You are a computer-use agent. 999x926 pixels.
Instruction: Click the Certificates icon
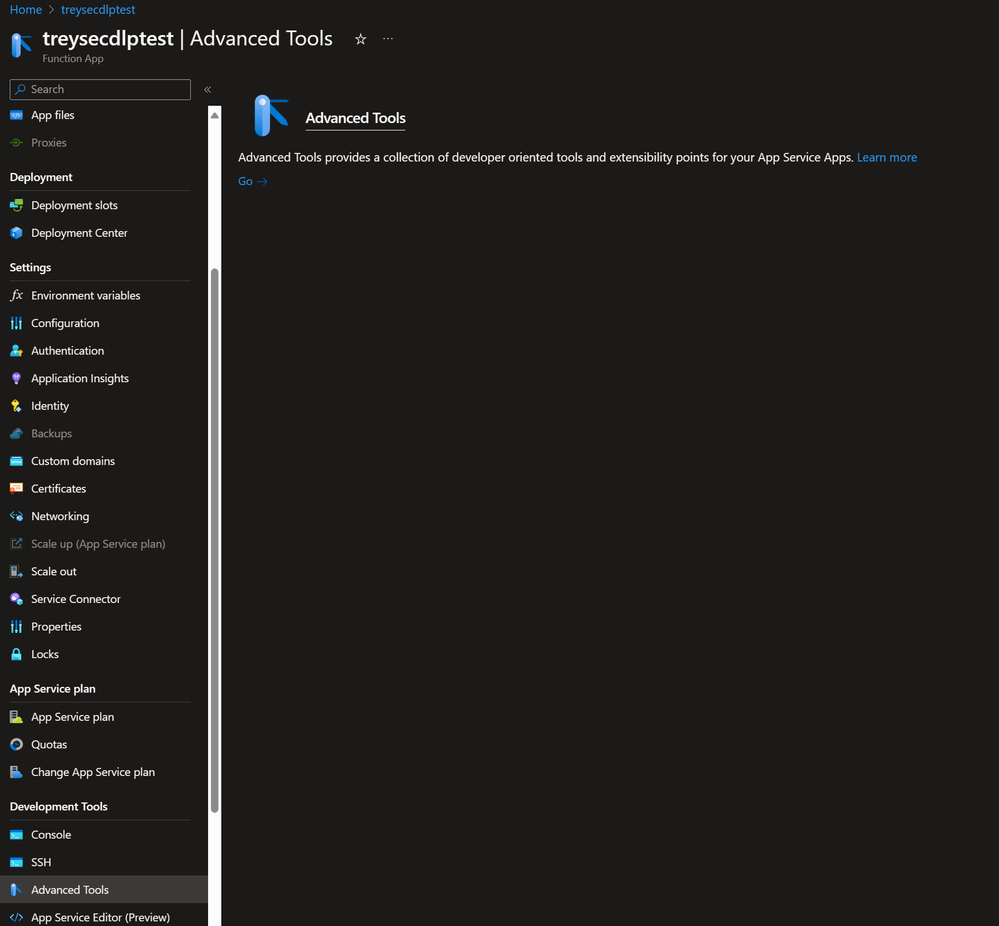(x=17, y=489)
